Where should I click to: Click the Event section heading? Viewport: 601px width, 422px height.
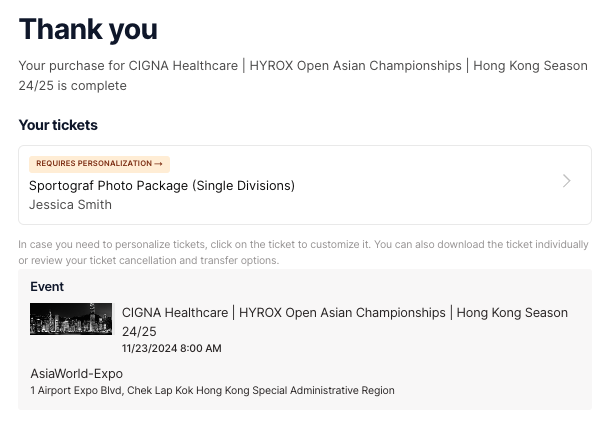pos(47,286)
